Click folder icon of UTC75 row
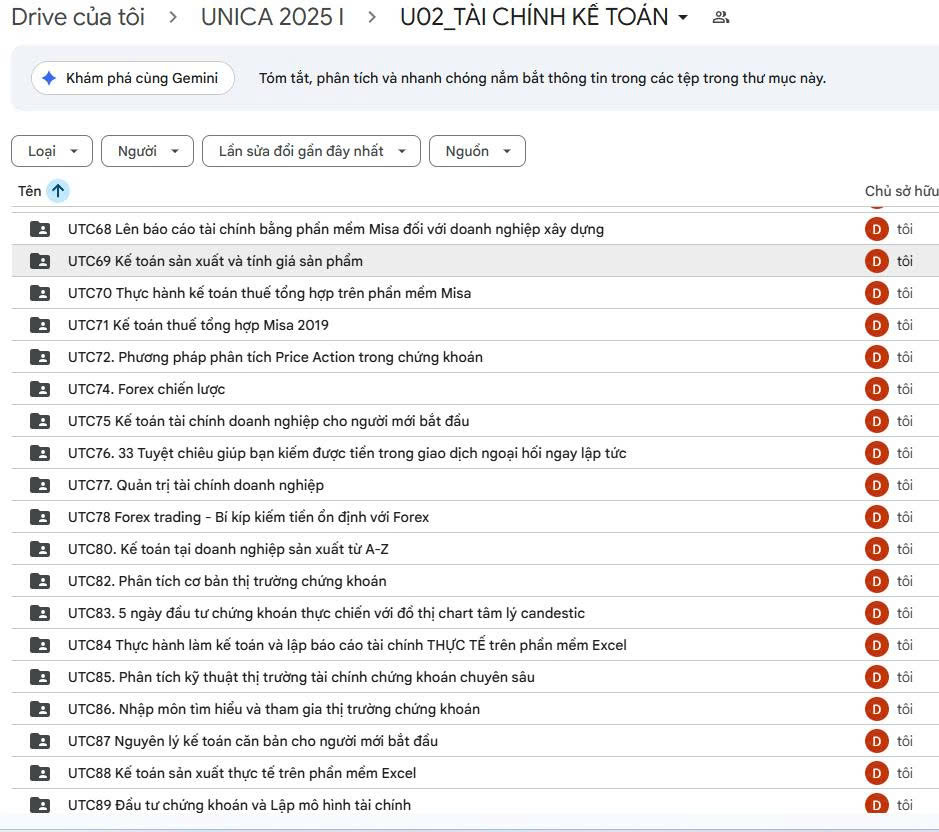The image size is (939, 832). tap(40, 421)
